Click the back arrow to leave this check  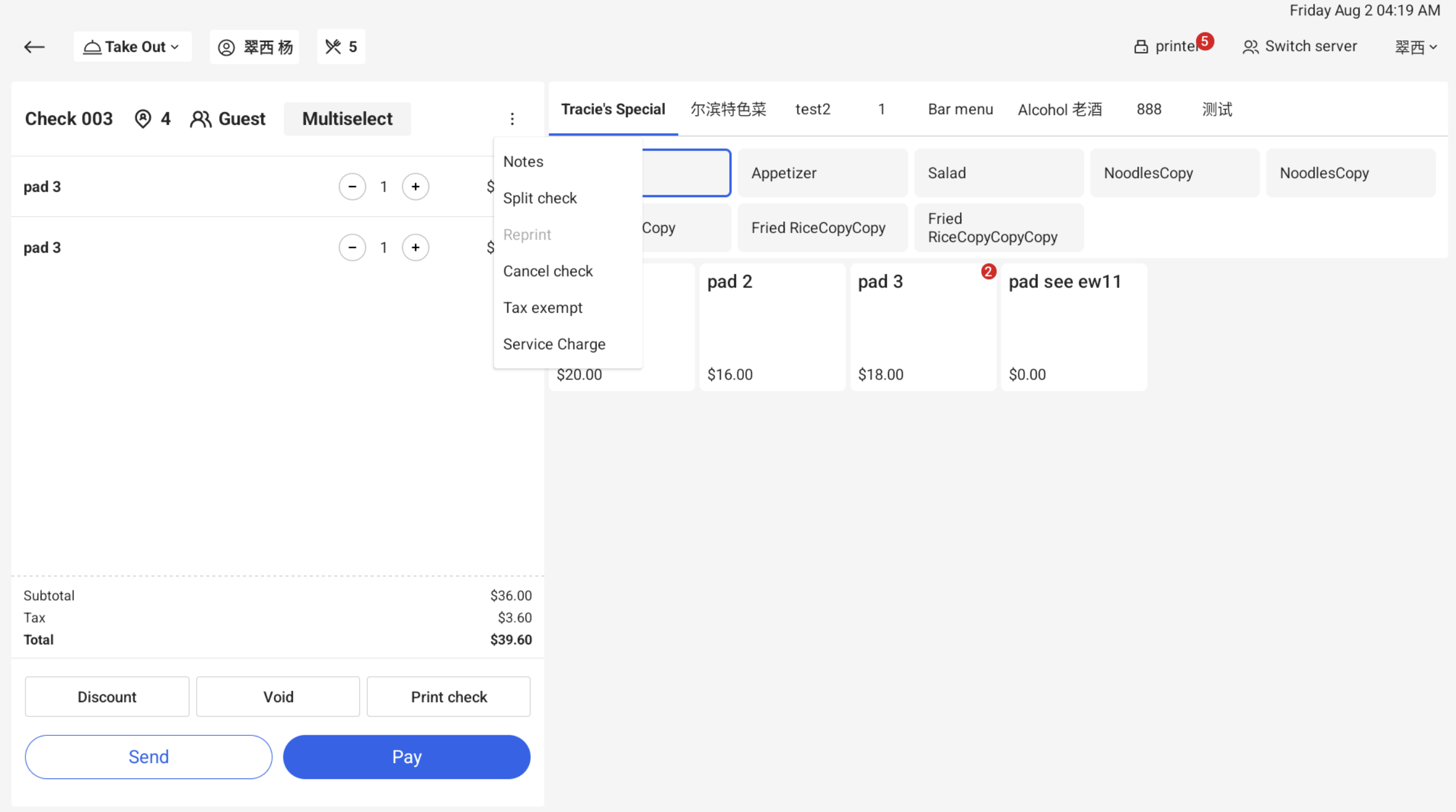coord(34,47)
